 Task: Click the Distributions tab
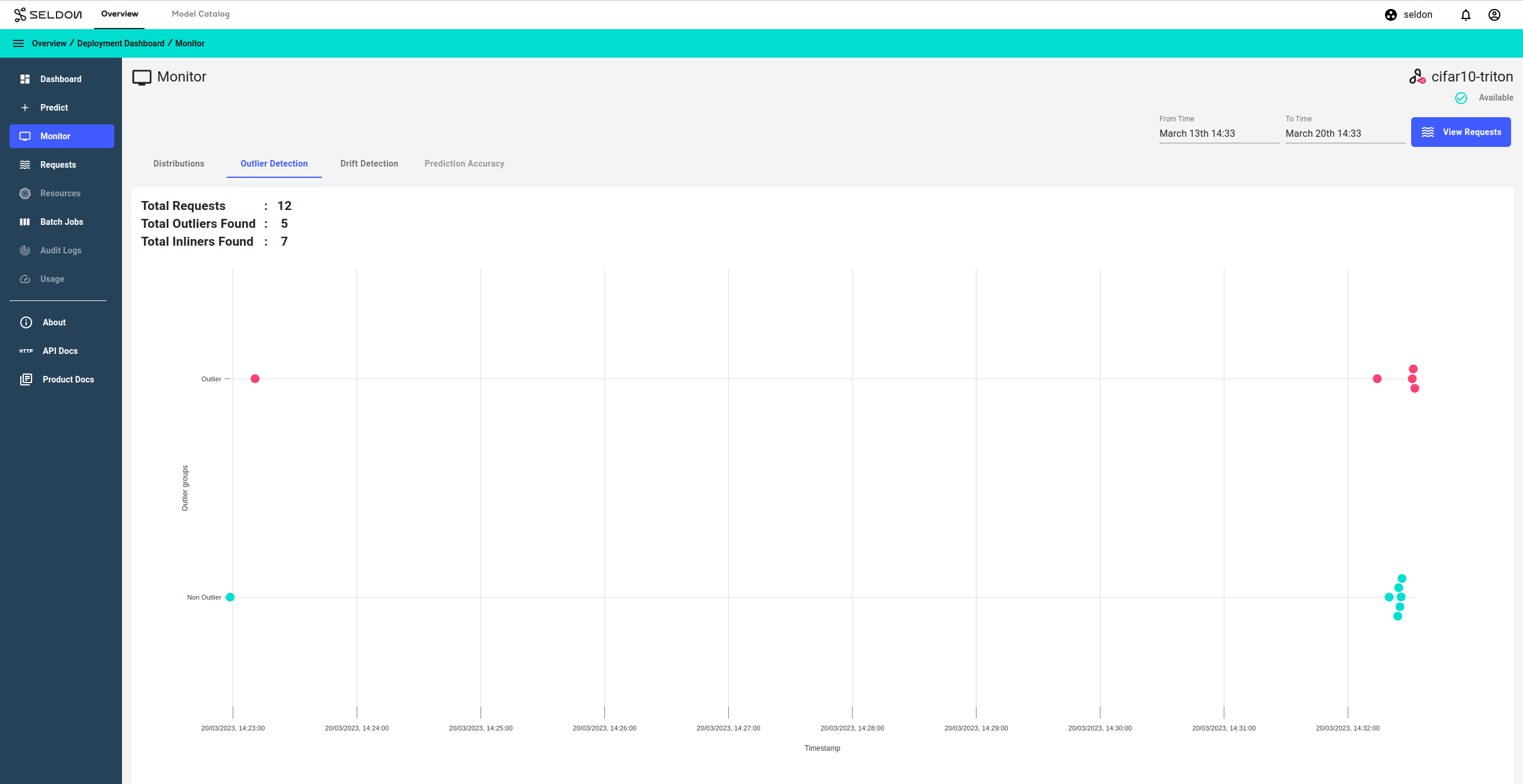(x=178, y=163)
